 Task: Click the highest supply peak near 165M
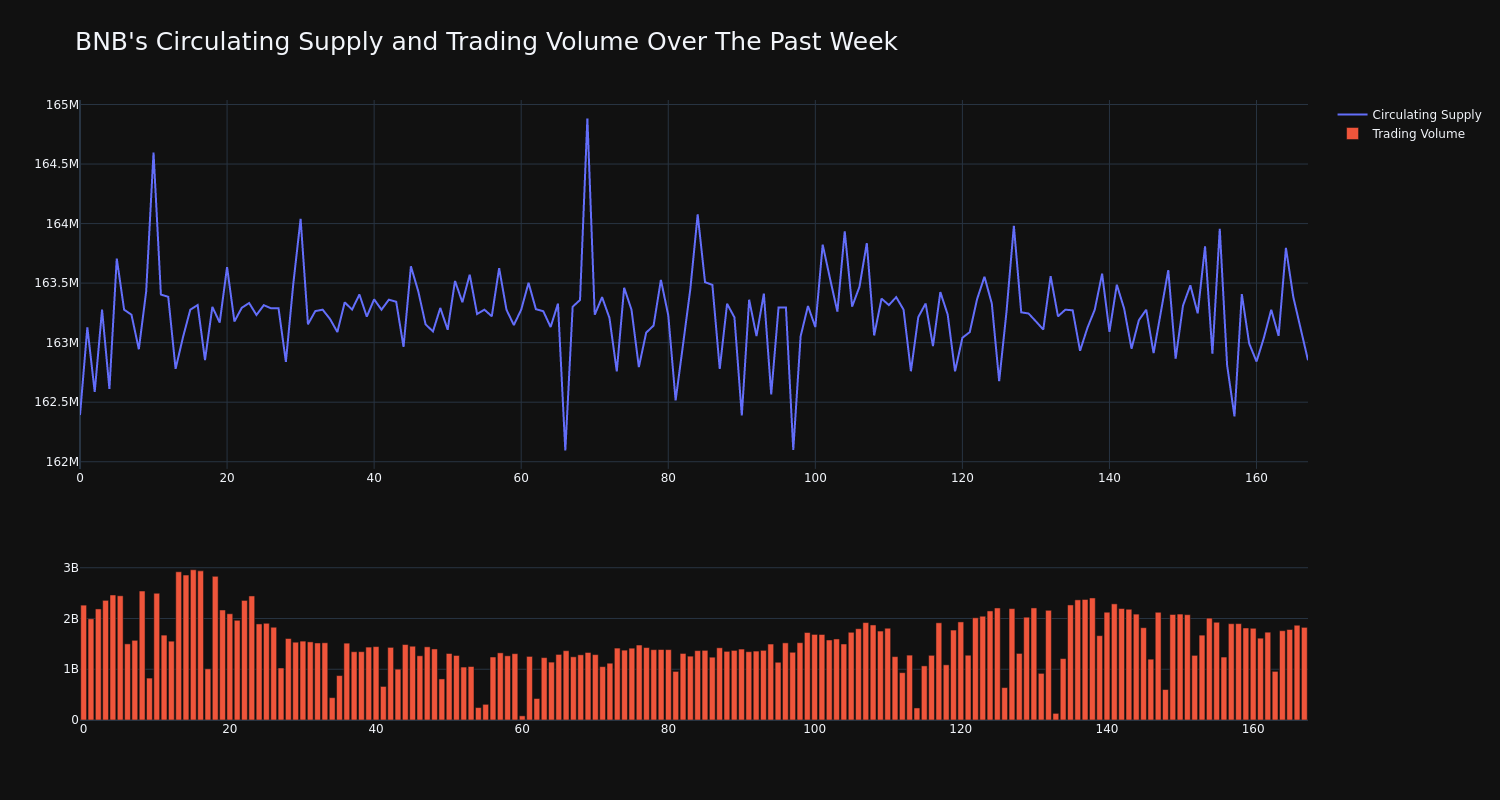[587, 120]
